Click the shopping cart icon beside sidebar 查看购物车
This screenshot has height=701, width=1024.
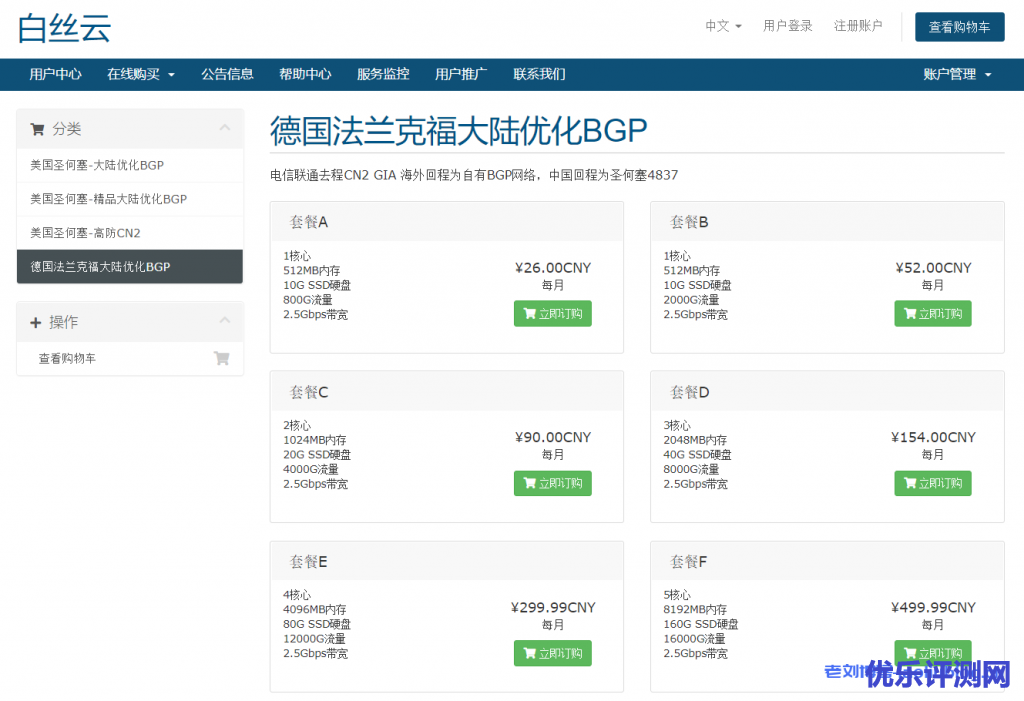pos(221,358)
